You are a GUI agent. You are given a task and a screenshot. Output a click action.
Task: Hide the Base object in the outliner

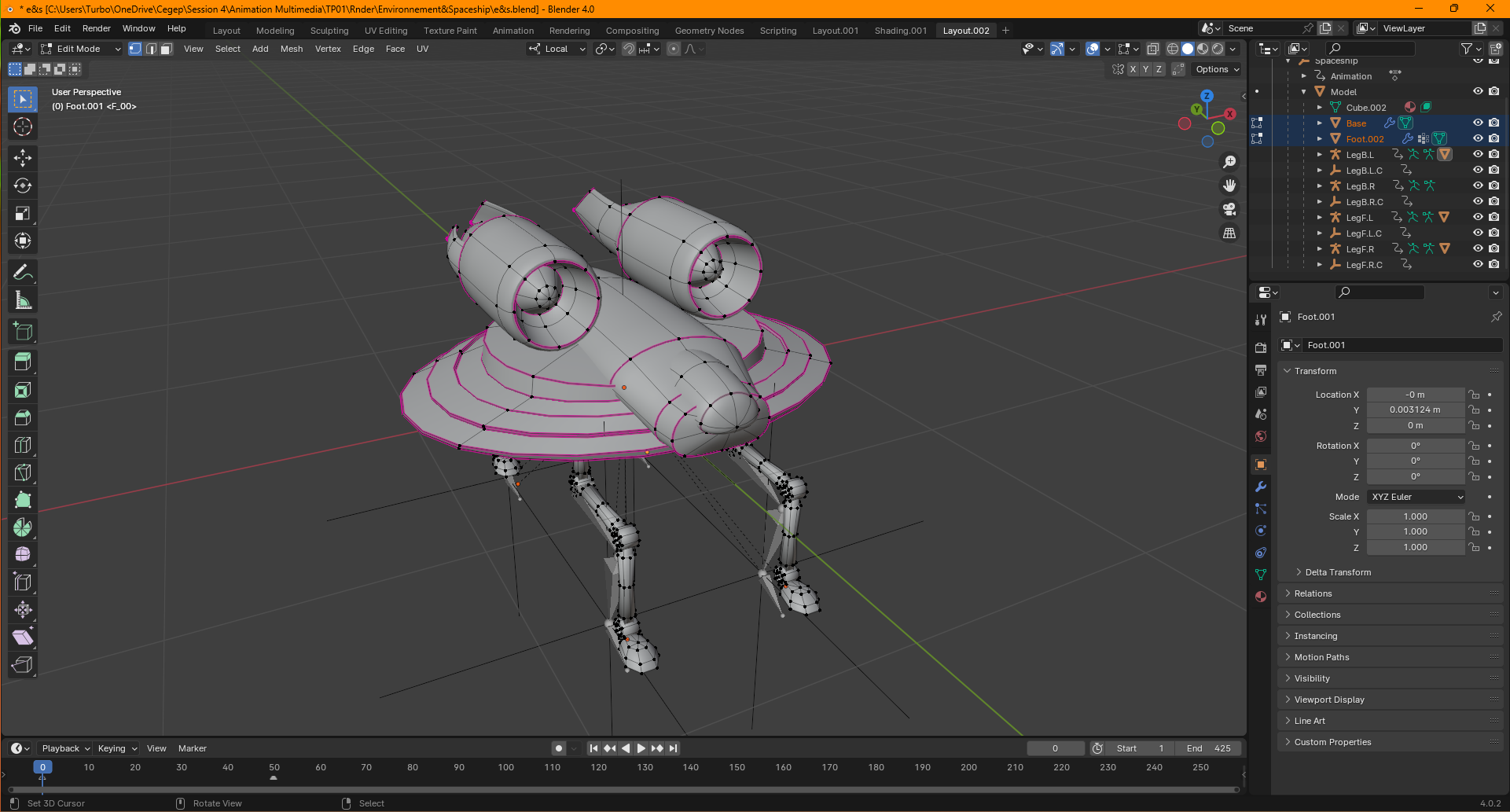[x=1478, y=123]
